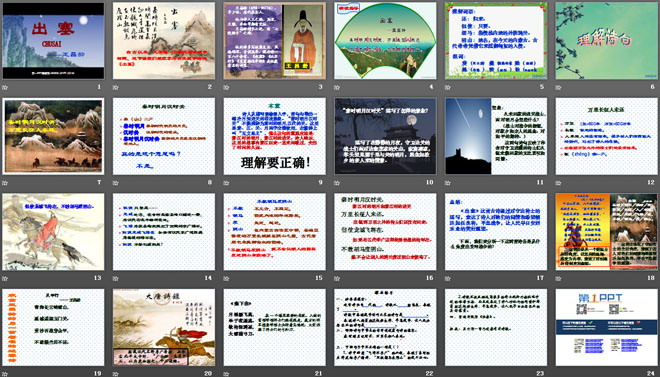Select the slide saying 理解要正确!
The image size is (660, 377).
tap(274, 136)
